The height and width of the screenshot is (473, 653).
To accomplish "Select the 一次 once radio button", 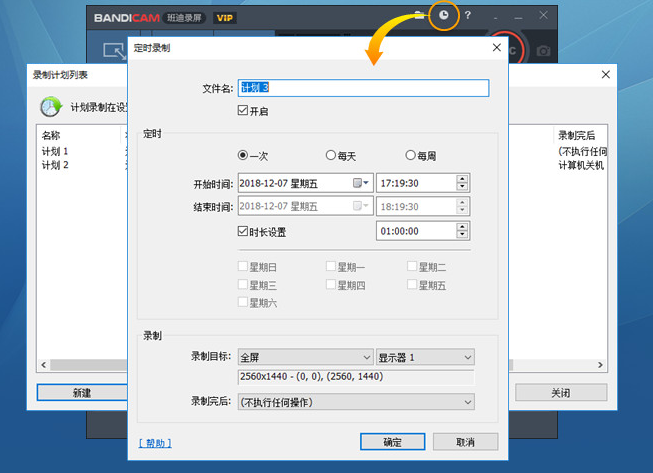I will [243, 155].
